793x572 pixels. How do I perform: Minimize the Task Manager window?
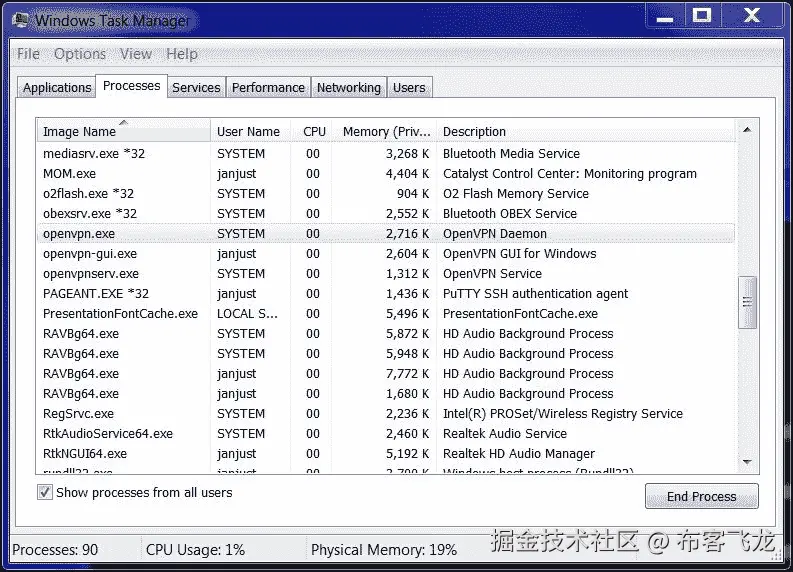pos(665,16)
